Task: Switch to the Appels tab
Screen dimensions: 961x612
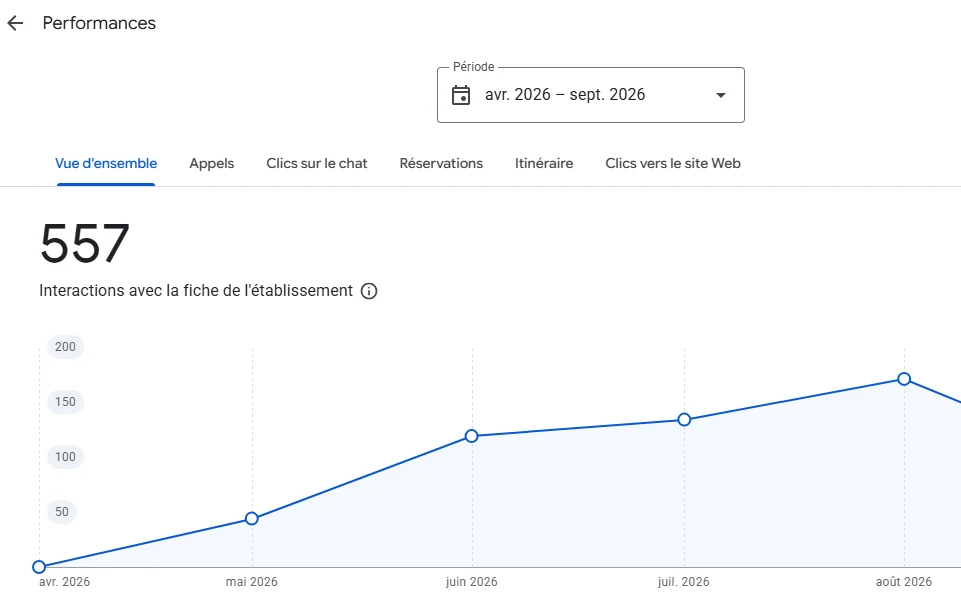Action: tap(211, 164)
